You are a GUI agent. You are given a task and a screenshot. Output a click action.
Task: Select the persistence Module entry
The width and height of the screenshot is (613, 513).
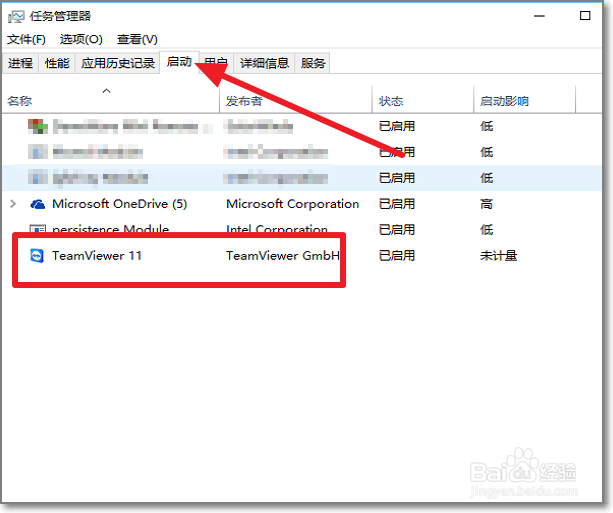(111, 229)
